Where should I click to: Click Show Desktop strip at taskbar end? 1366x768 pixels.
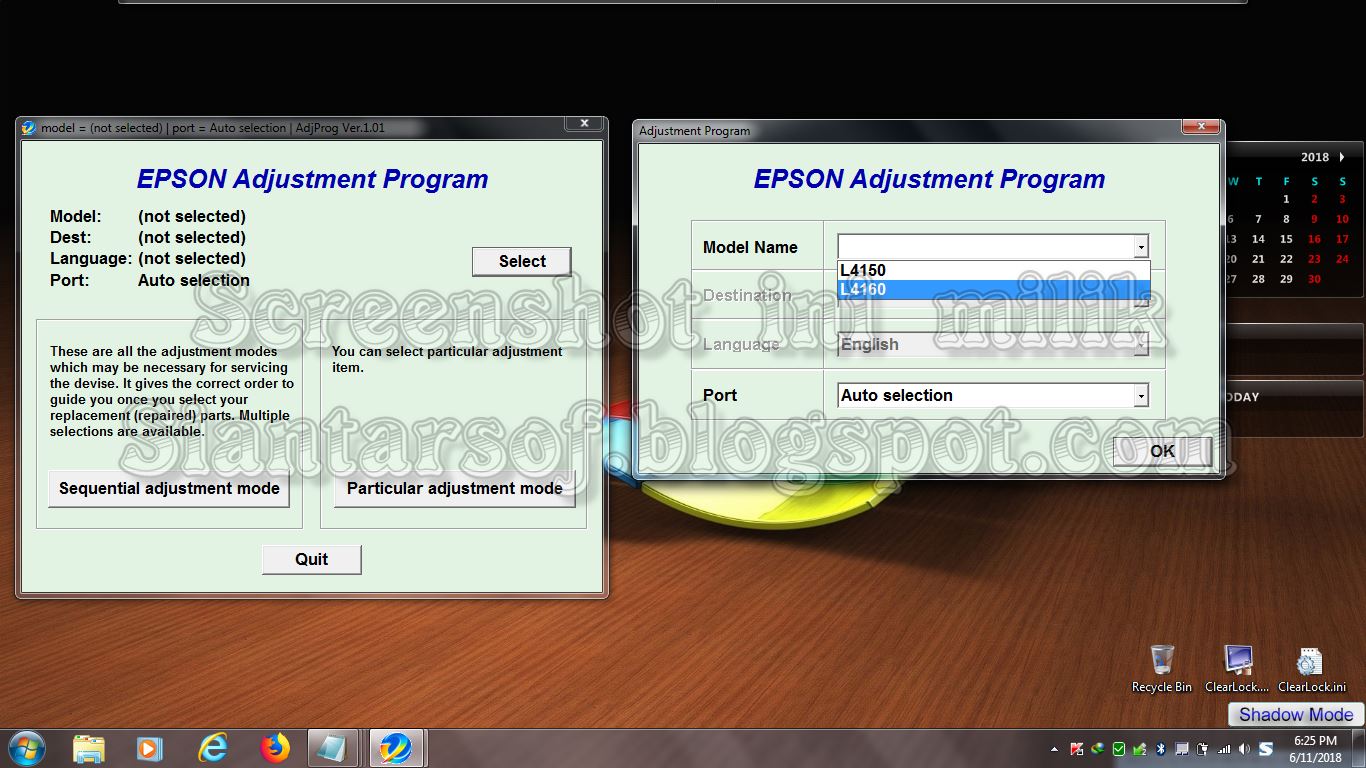click(1358, 749)
